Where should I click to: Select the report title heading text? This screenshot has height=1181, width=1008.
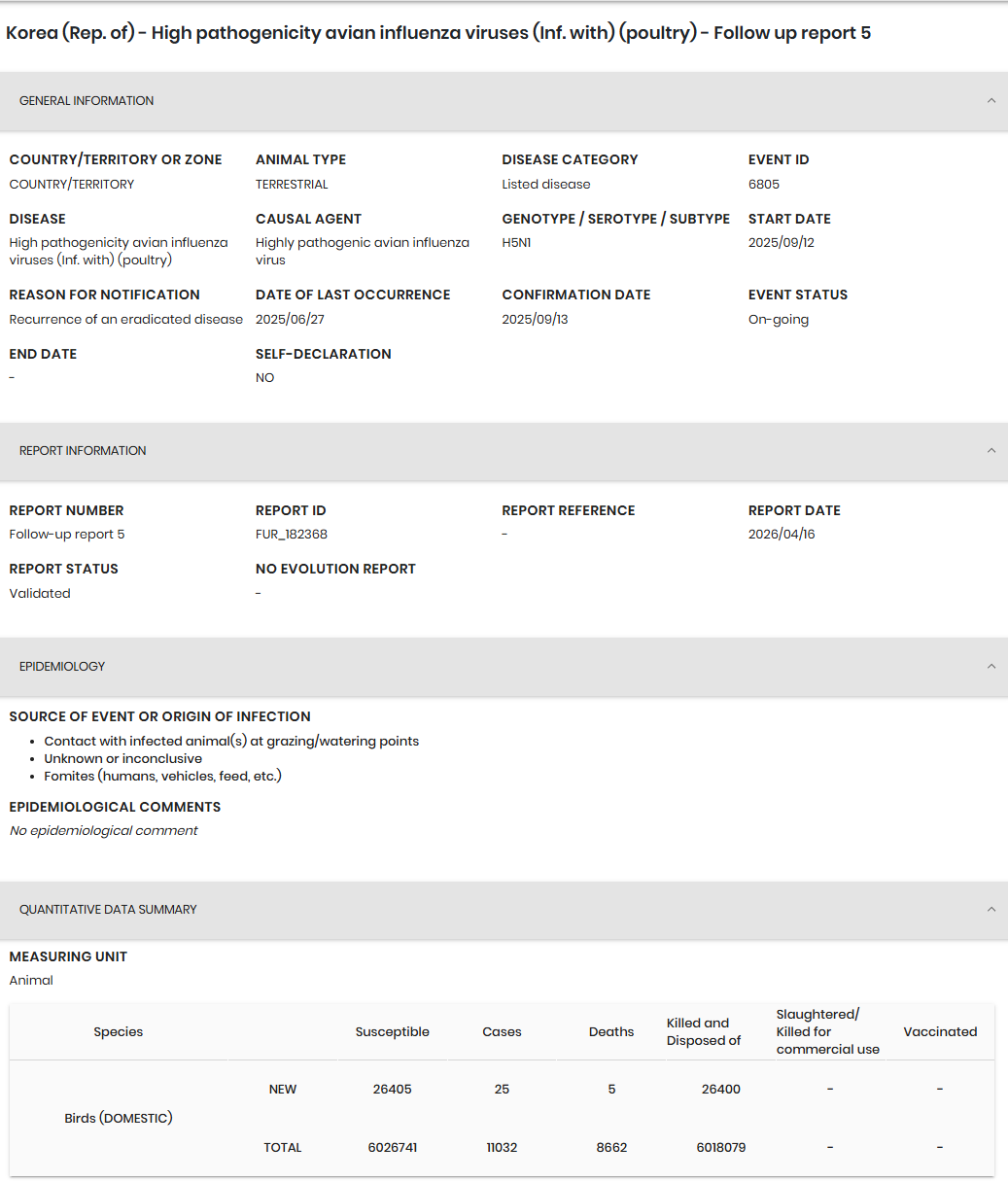(438, 33)
